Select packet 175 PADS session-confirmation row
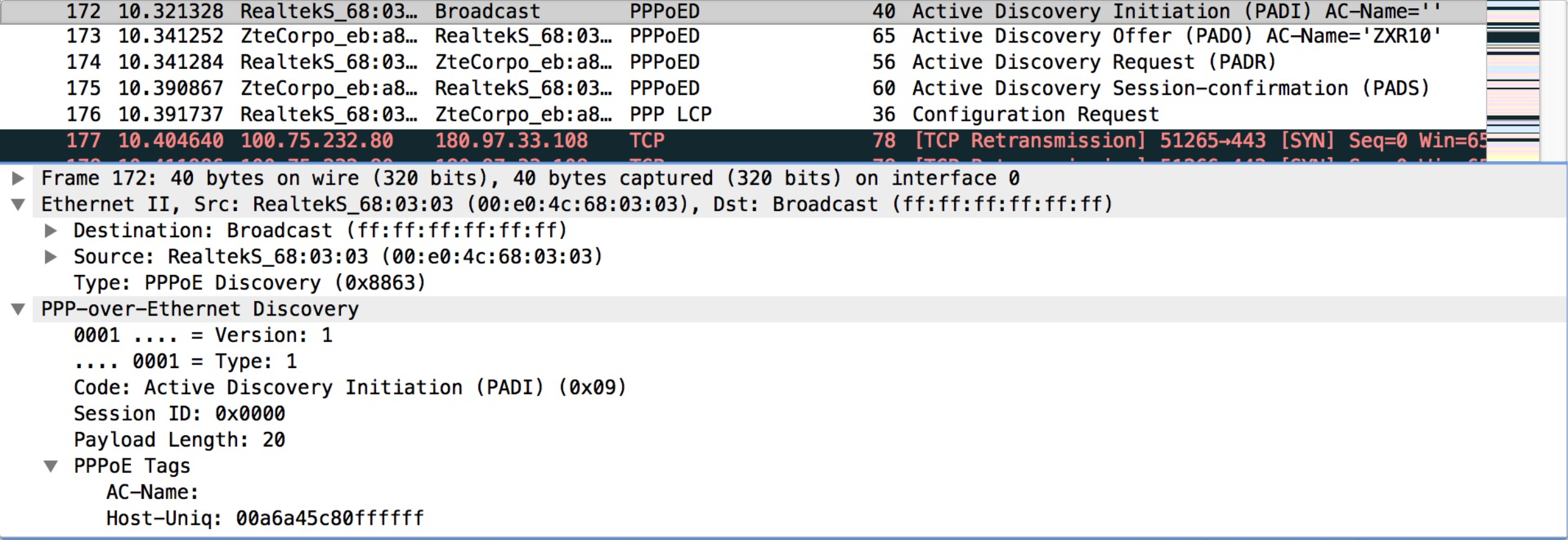This screenshot has height=540, width=1568. (743, 88)
